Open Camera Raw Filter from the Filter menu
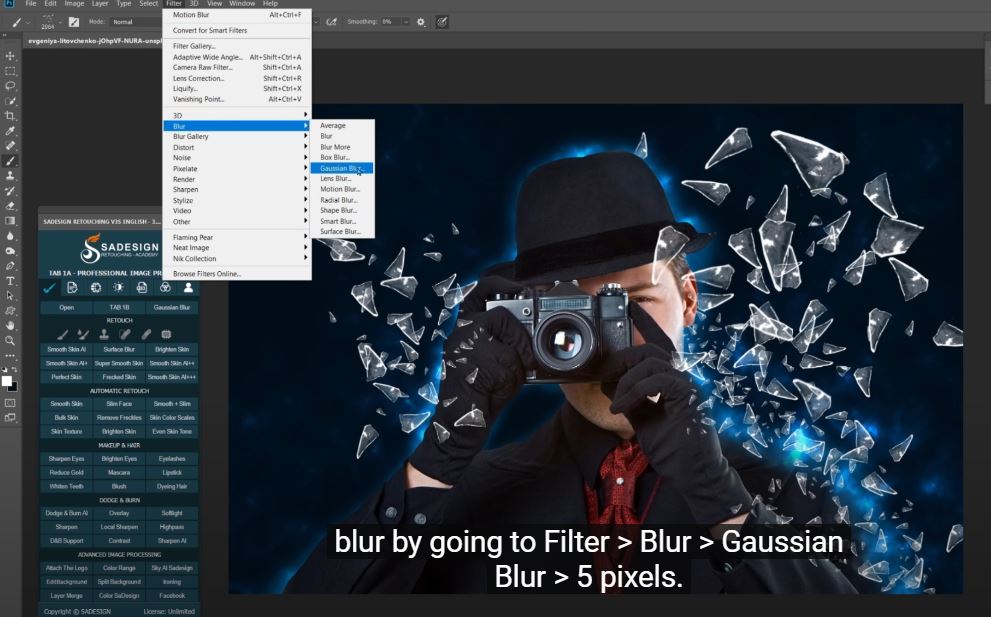The image size is (991, 617). coord(203,67)
